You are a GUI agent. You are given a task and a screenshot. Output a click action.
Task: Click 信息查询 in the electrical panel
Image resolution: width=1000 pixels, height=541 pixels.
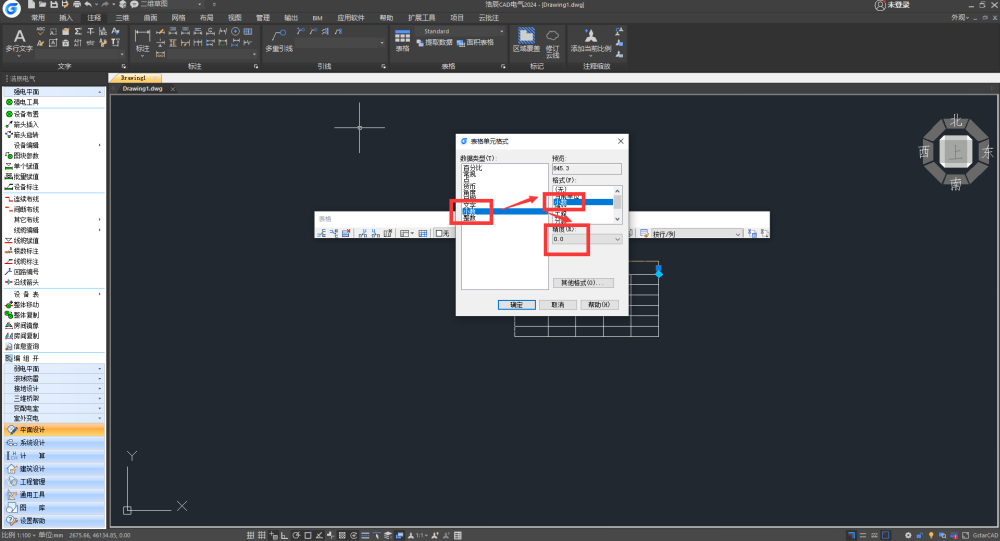point(26,346)
